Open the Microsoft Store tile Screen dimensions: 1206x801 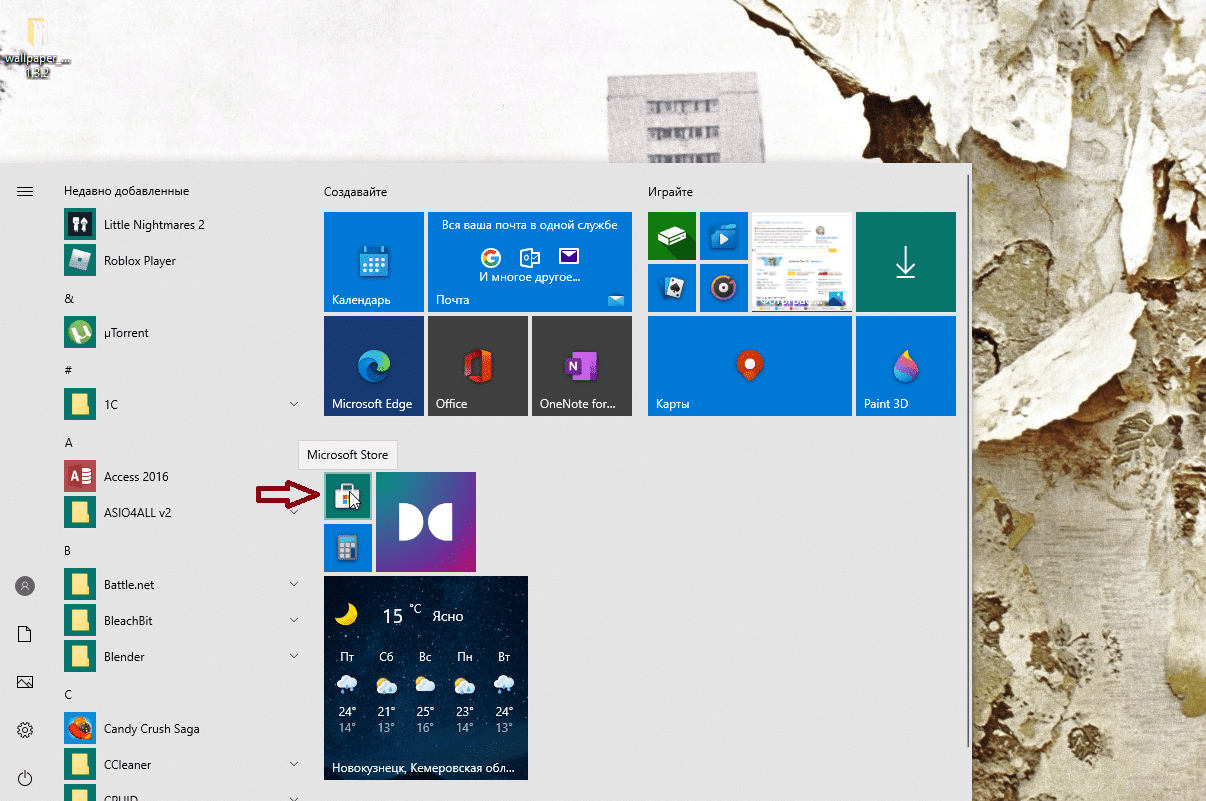[x=347, y=496]
